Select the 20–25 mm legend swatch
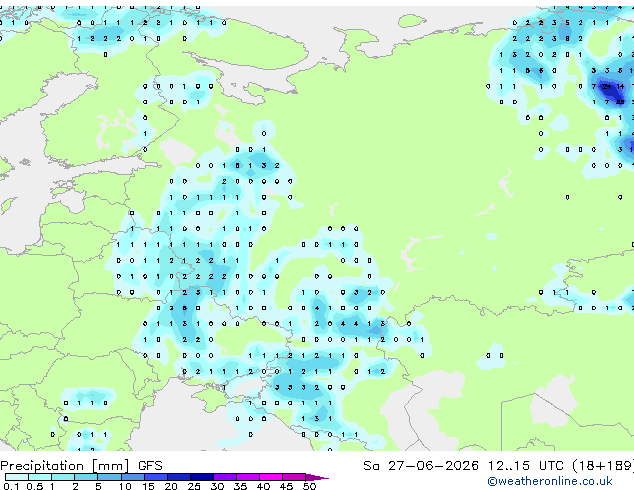 point(178,477)
